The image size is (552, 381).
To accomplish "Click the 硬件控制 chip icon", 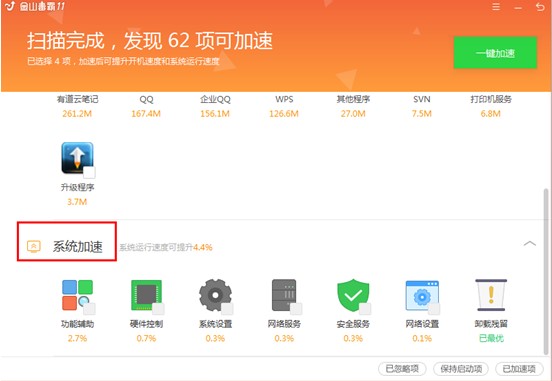I will pos(146,295).
